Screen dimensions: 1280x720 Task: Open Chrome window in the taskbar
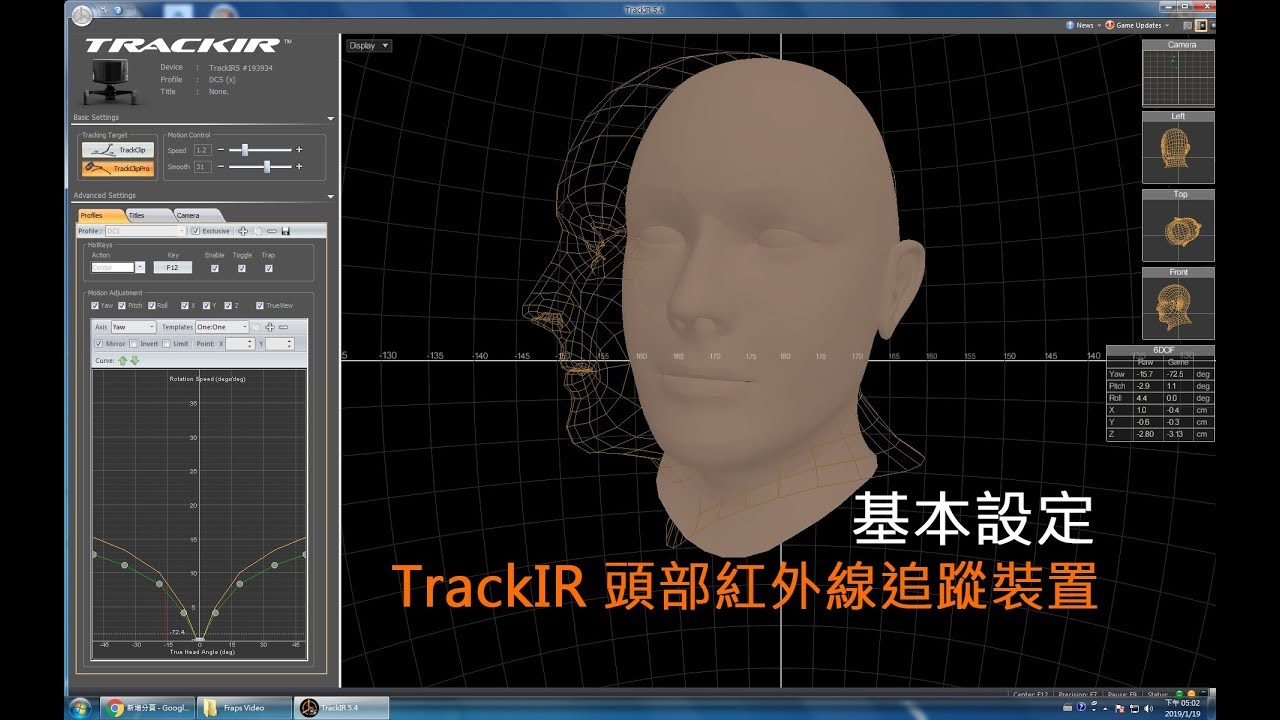click(x=146, y=707)
